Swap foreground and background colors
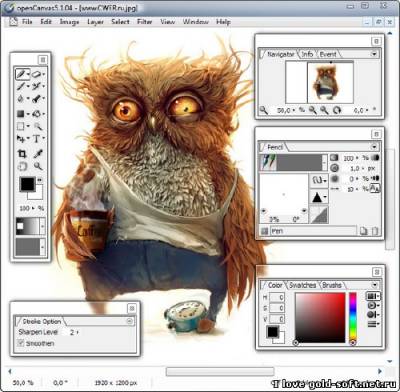 coord(39,180)
